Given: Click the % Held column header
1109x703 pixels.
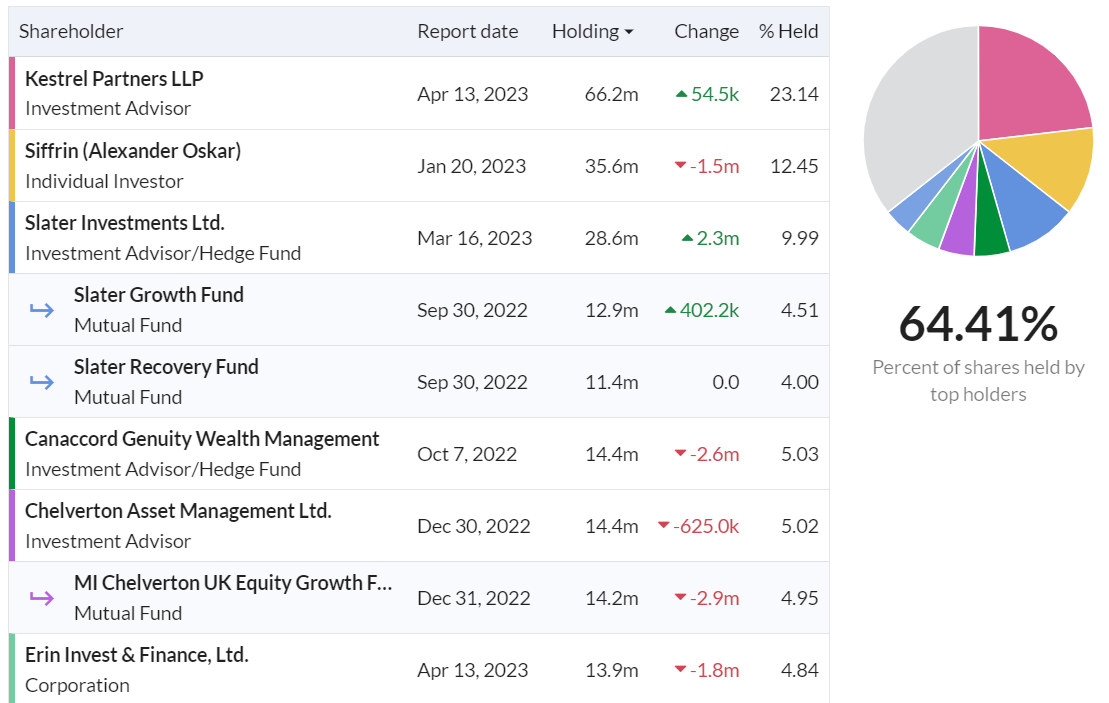Looking at the screenshot, I should coord(788,31).
